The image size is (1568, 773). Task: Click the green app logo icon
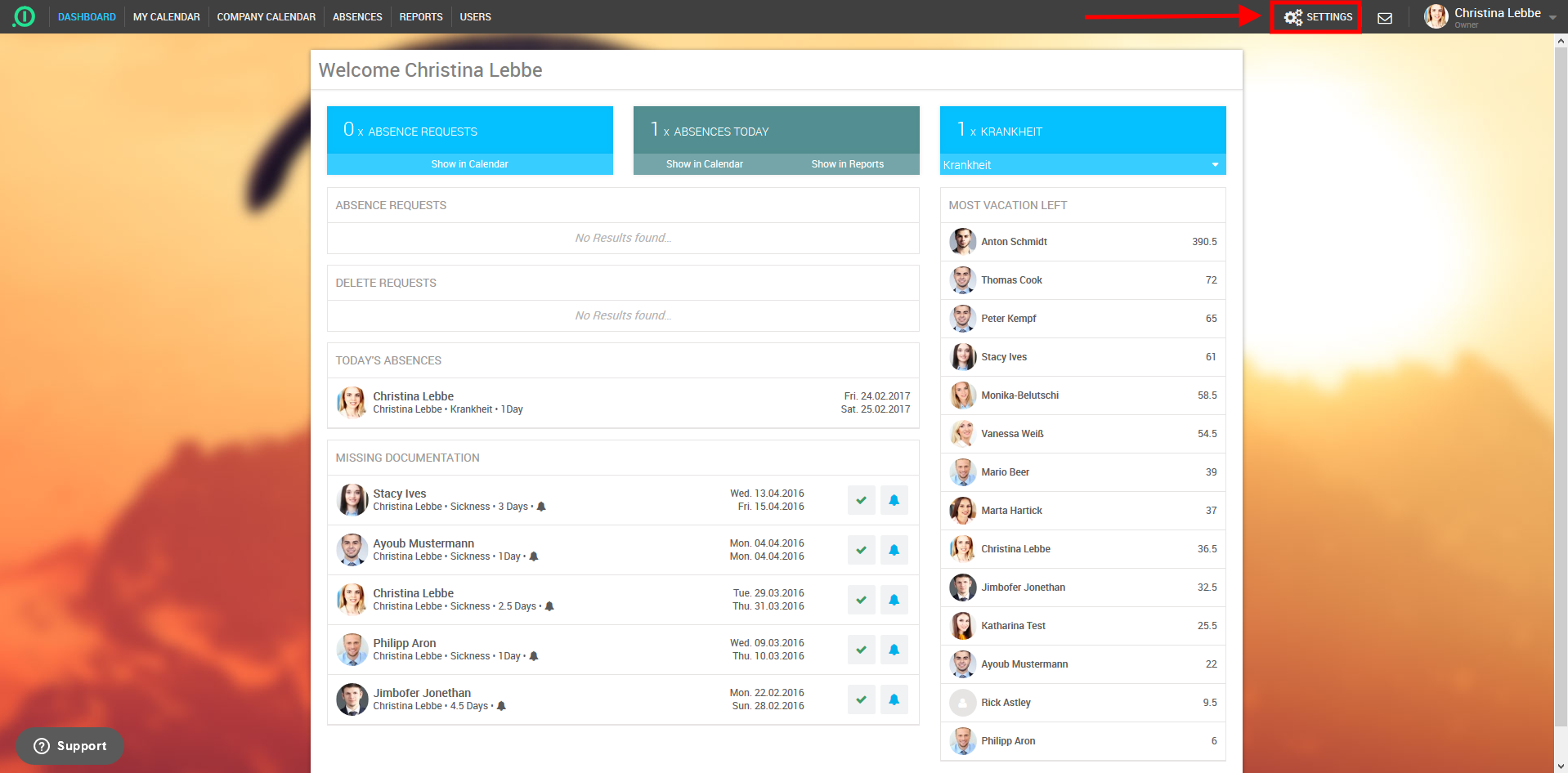[25, 16]
